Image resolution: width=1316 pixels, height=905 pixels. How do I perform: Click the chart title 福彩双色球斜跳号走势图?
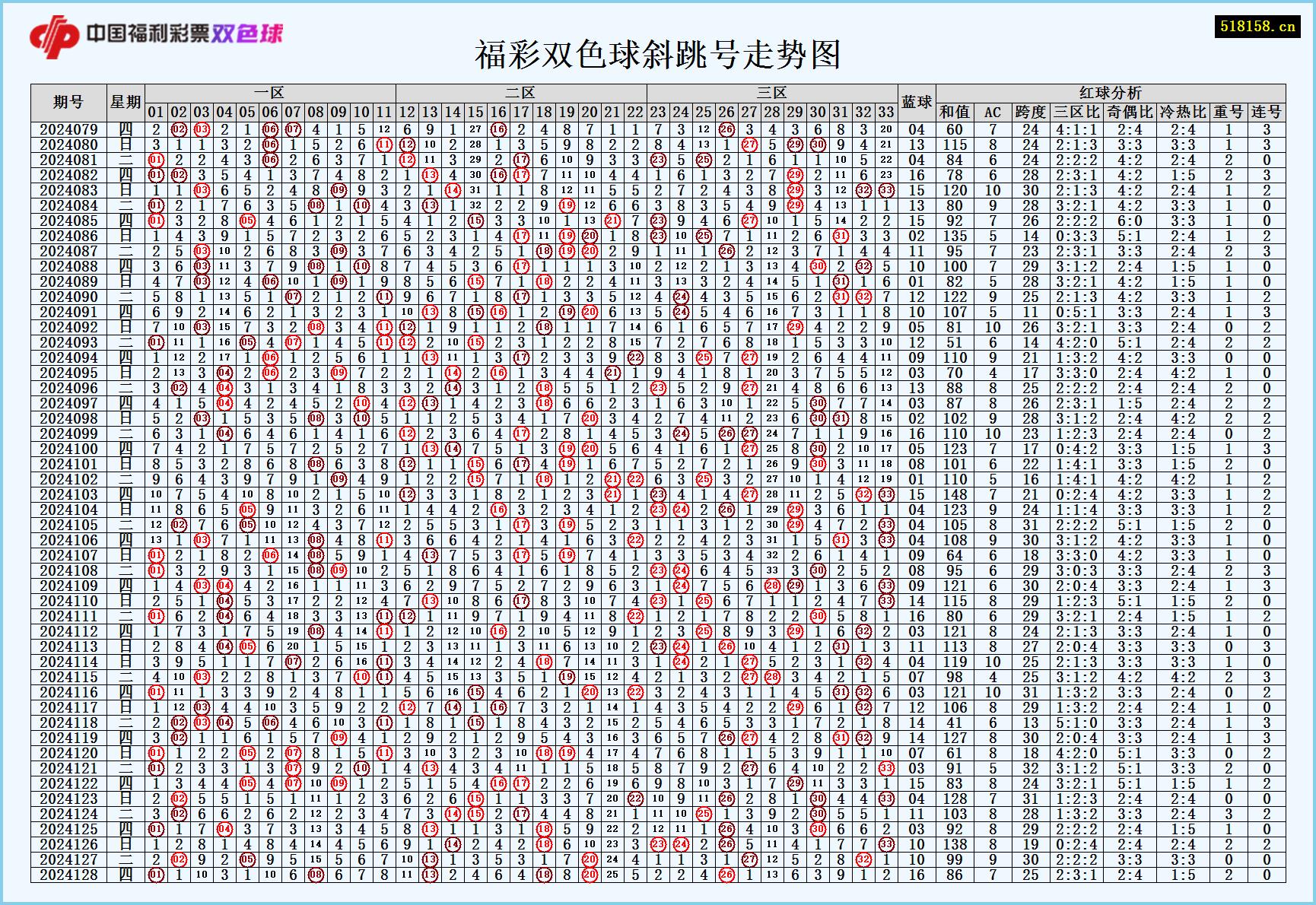click(658, 55)
